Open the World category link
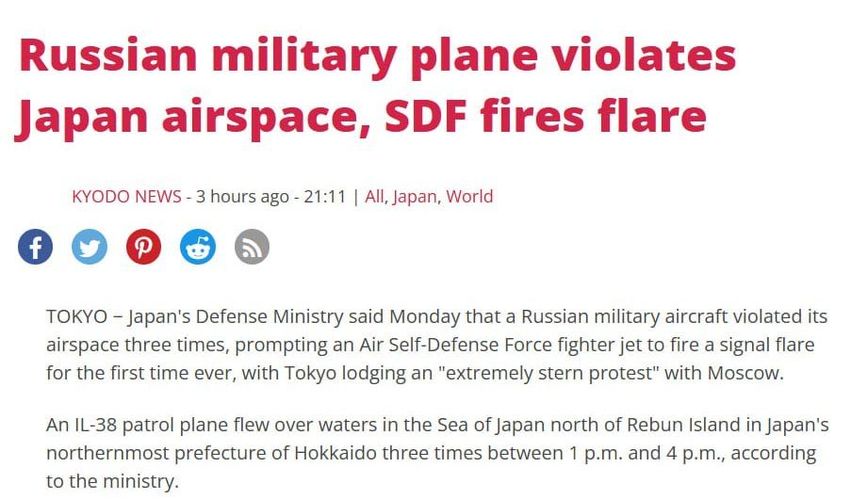The width and height of the screenshot is (851, 500). tap(469, 196)
